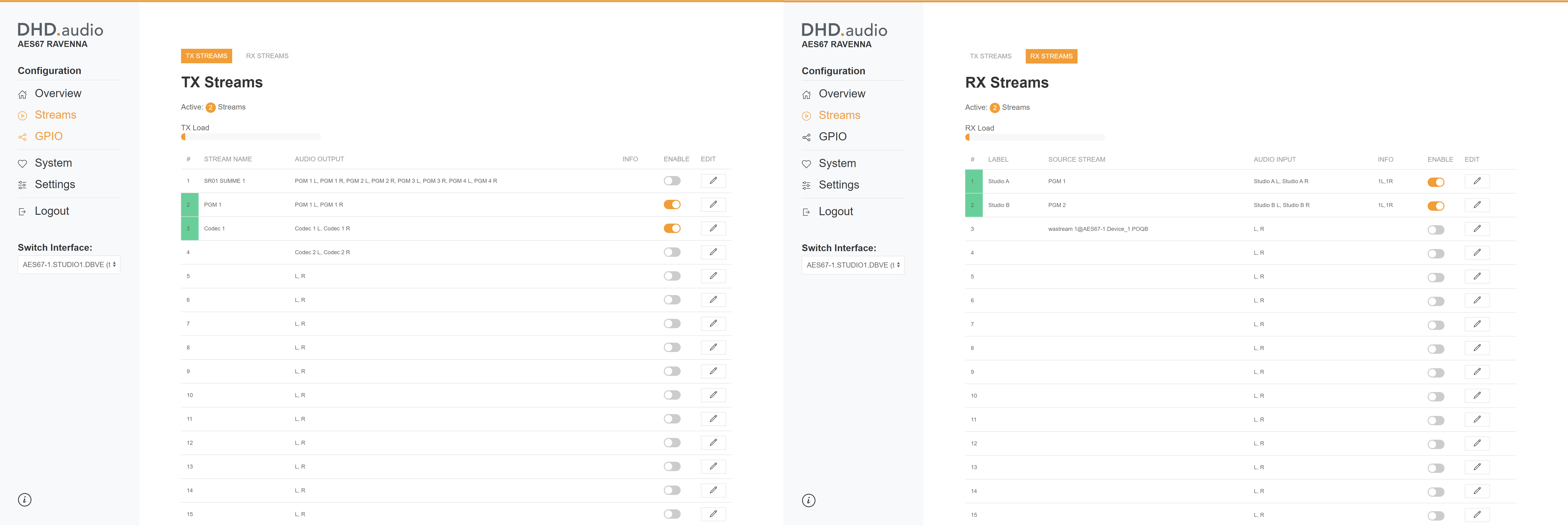Disable the Studio B RX stream toggle

tap(1436, 206)
